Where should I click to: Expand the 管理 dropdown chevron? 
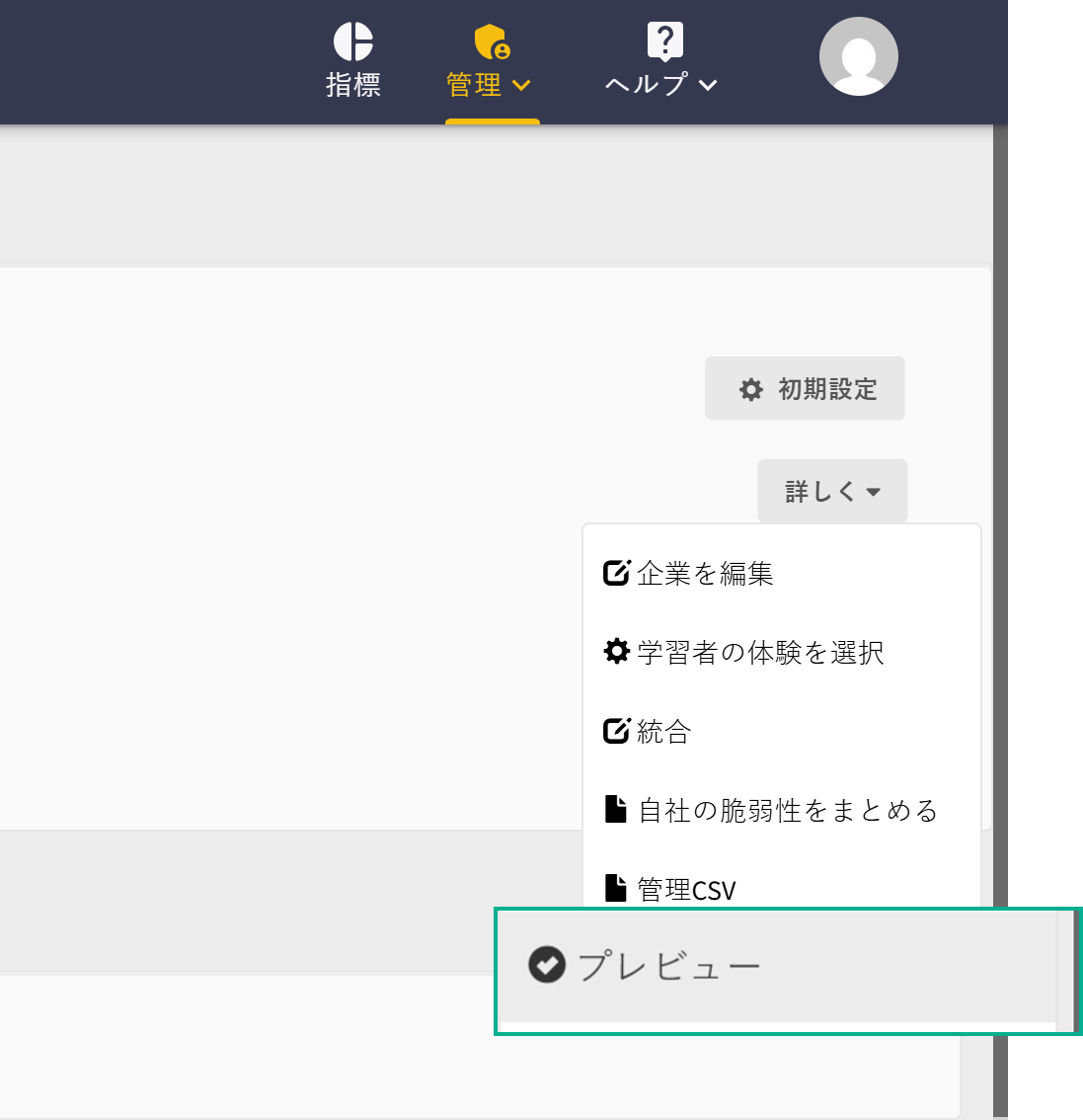tap(521, 86)
